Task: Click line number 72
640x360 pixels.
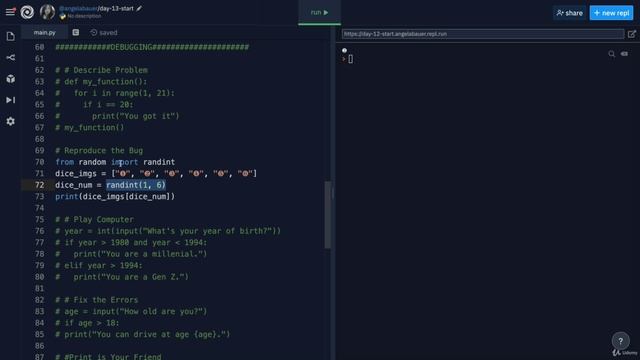Action: coord(39,185)
